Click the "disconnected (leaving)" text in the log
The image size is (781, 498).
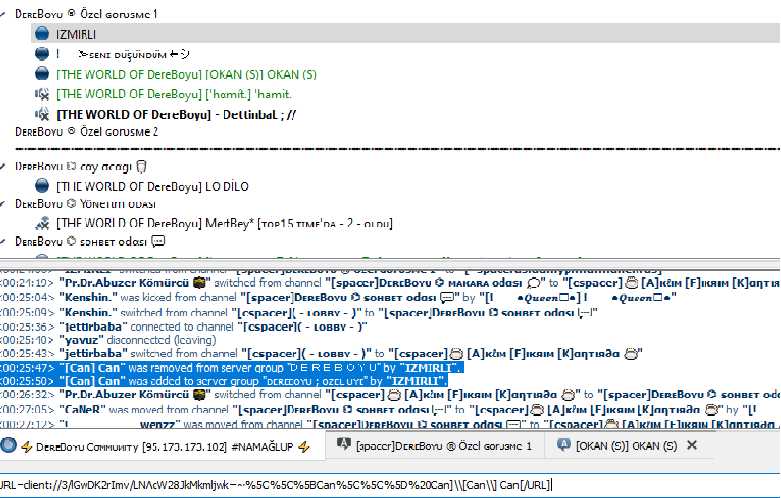pyautogui.click(x=161, y=340)
